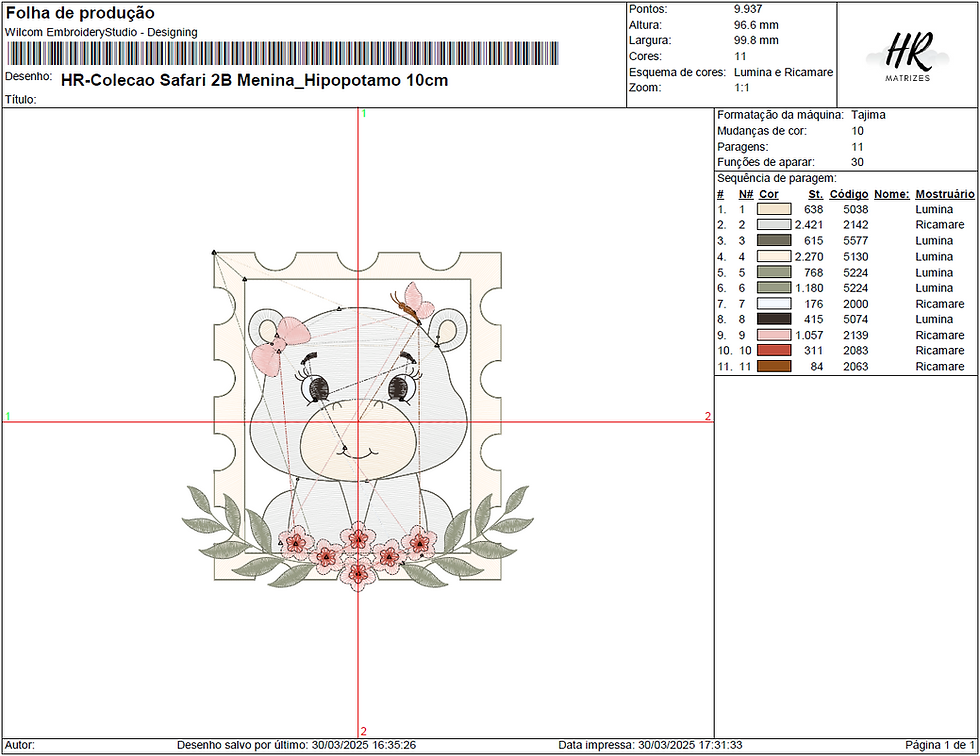The width and height of the screenshot is (980, 756).
Task: Click the barcode under the header
Action: (x=282, y=54)
